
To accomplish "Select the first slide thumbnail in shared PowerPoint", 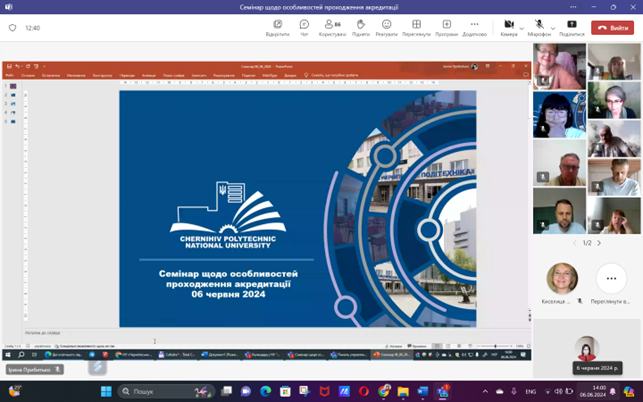I will tap(13, 86).
